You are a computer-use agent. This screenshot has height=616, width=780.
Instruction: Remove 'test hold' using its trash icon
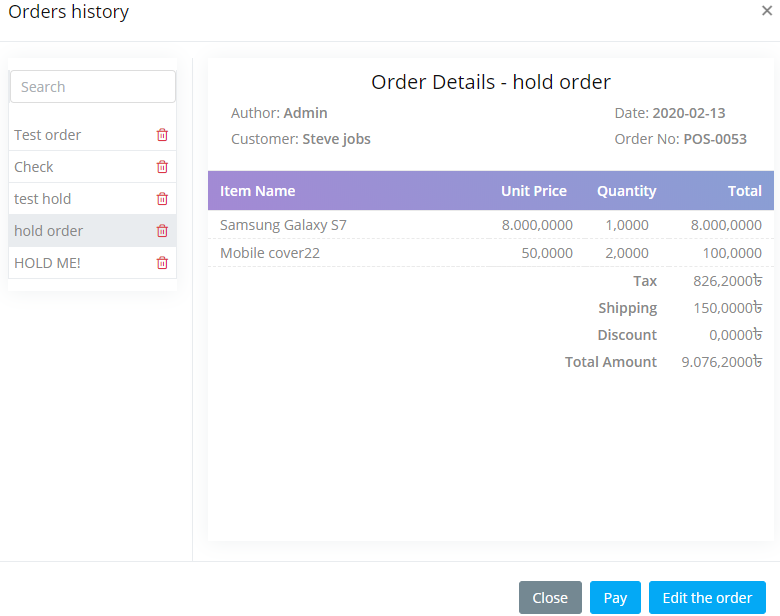click(x=162, y=199)
